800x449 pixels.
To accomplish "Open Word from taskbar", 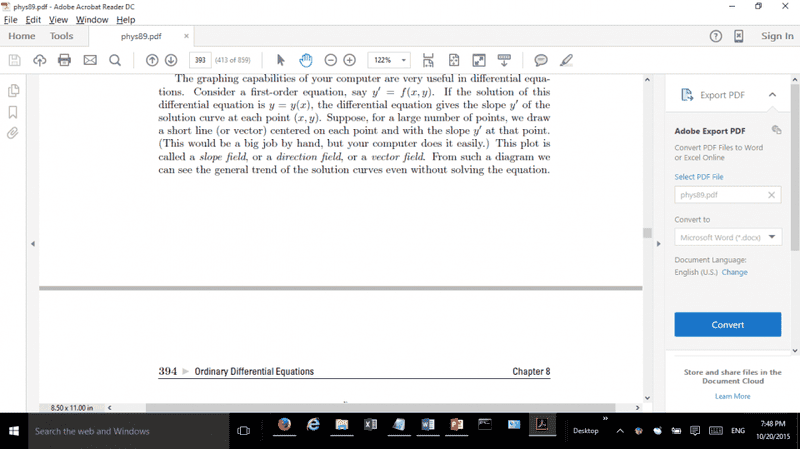I will [x=428, y=425].
